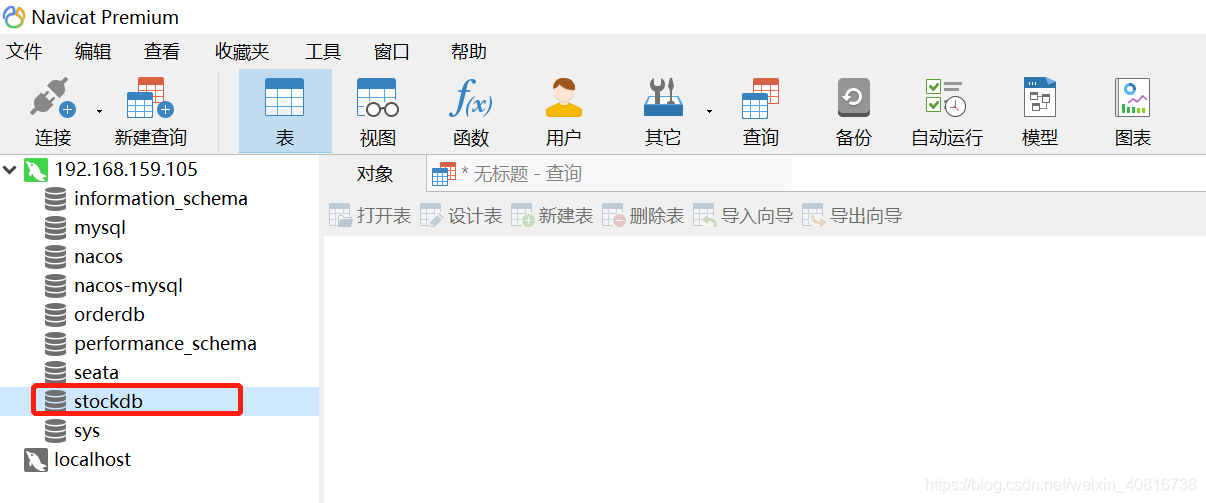Open the 备份 (Backup) toolbar icon
1206x503 pixels.
click(854, 99)
